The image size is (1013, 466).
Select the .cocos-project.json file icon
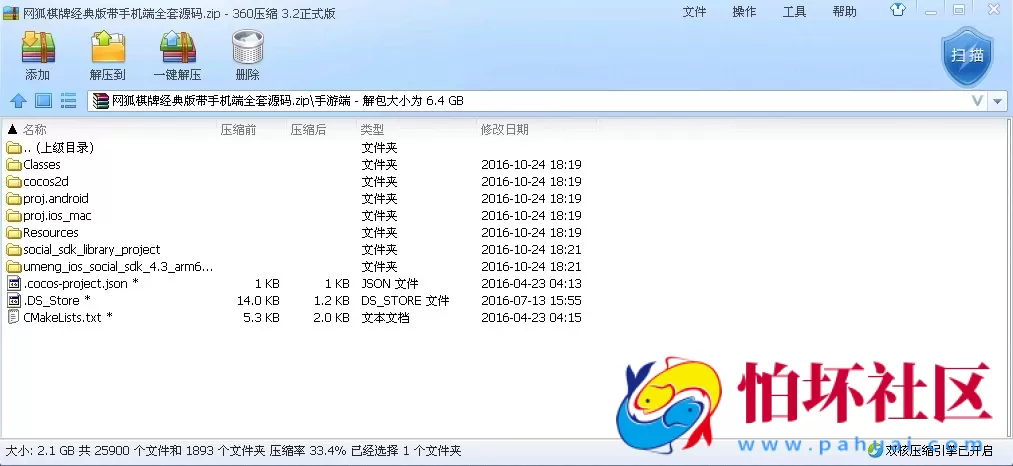14,283
